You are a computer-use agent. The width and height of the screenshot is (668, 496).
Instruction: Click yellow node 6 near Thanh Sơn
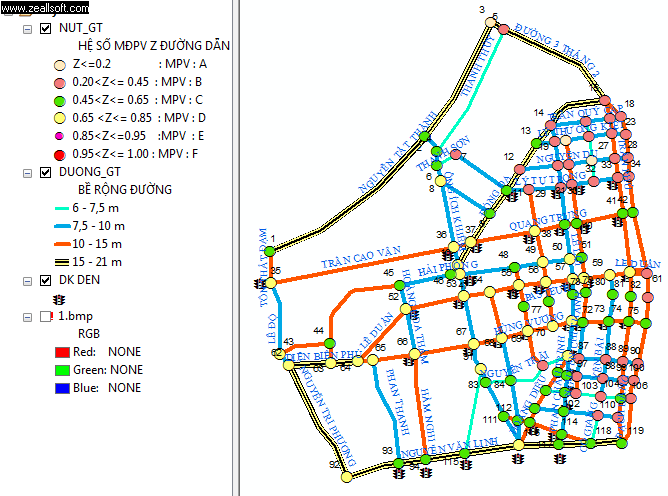click(440, 181)
